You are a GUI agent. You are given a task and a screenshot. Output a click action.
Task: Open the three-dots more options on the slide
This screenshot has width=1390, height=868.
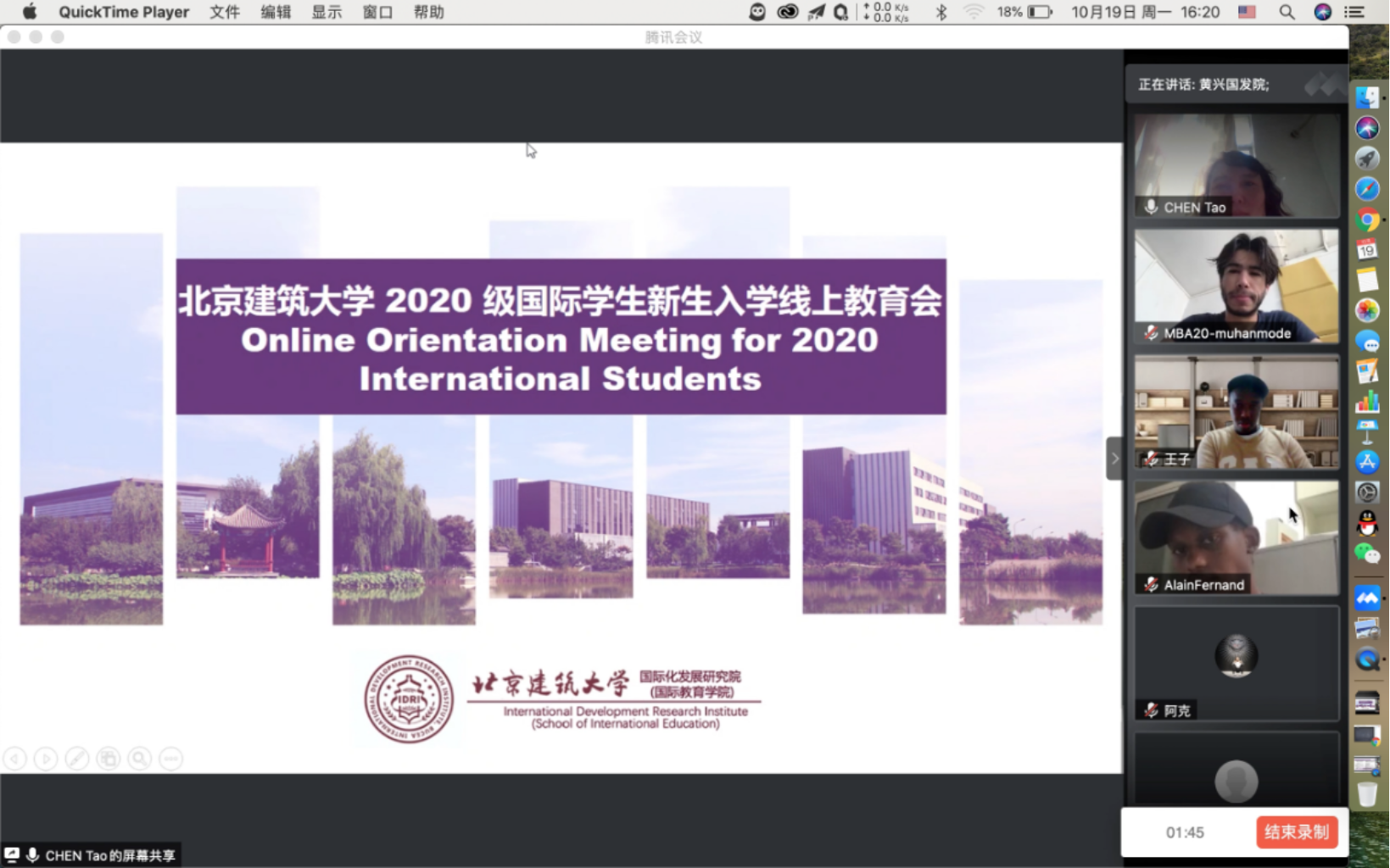(x=171, y=759)
